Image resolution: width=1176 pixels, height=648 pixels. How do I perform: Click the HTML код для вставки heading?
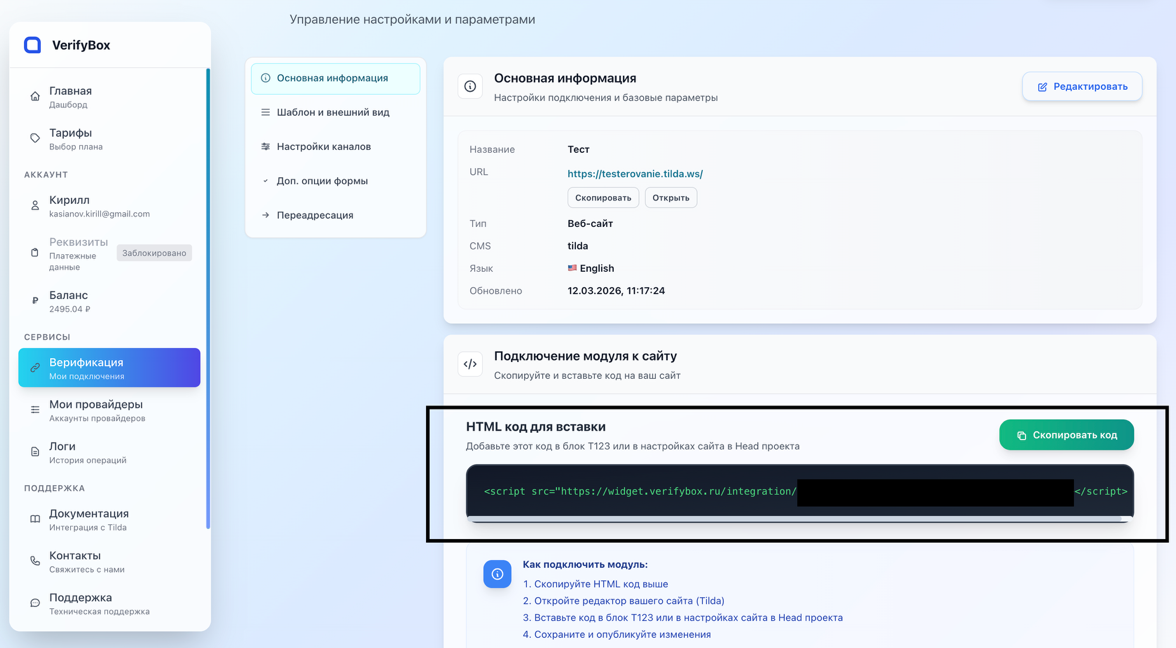(x=536, y=427)
